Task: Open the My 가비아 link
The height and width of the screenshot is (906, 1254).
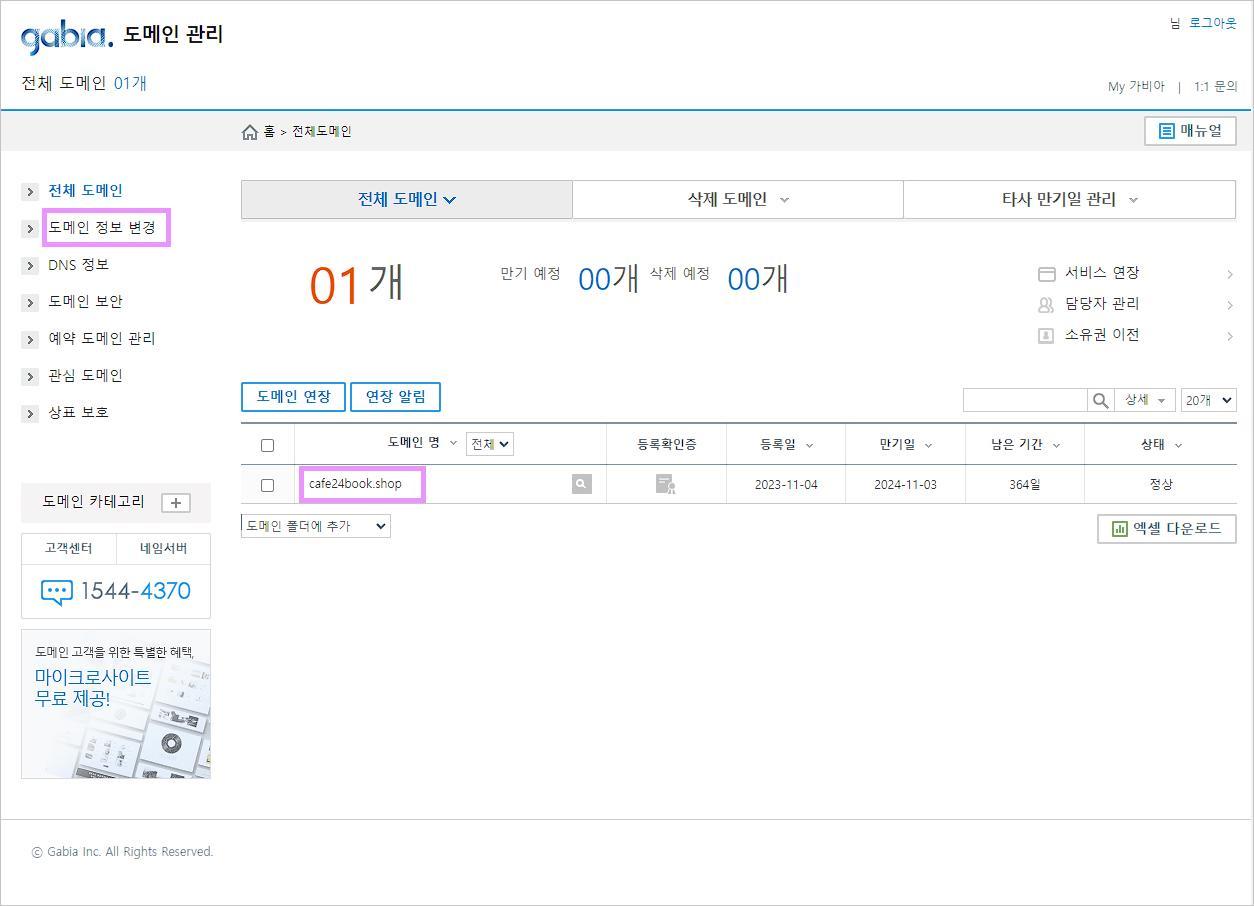Action: tap(1136, 86)
